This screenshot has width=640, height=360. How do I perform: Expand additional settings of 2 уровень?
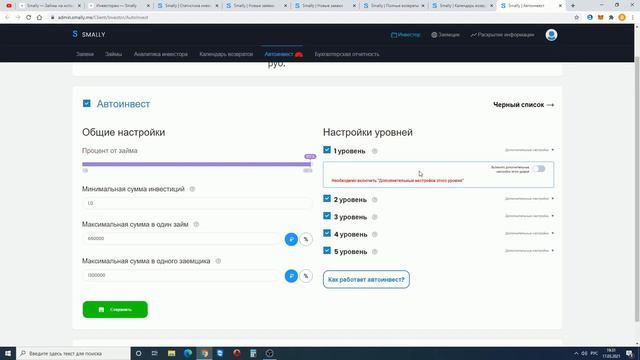coord(529,198)
